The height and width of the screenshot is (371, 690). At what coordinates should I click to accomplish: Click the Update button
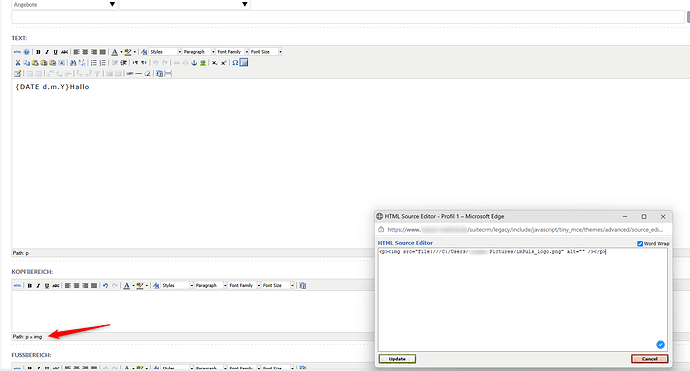[397, 359]
